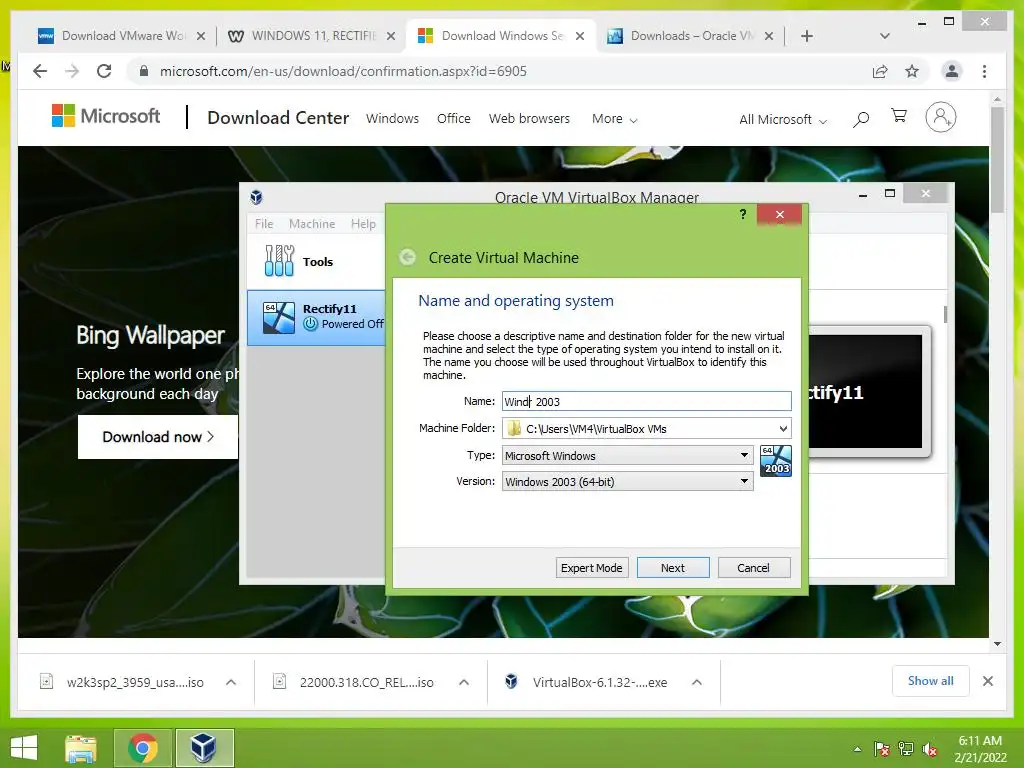Open a new browser tab

[x=807, y=36]
